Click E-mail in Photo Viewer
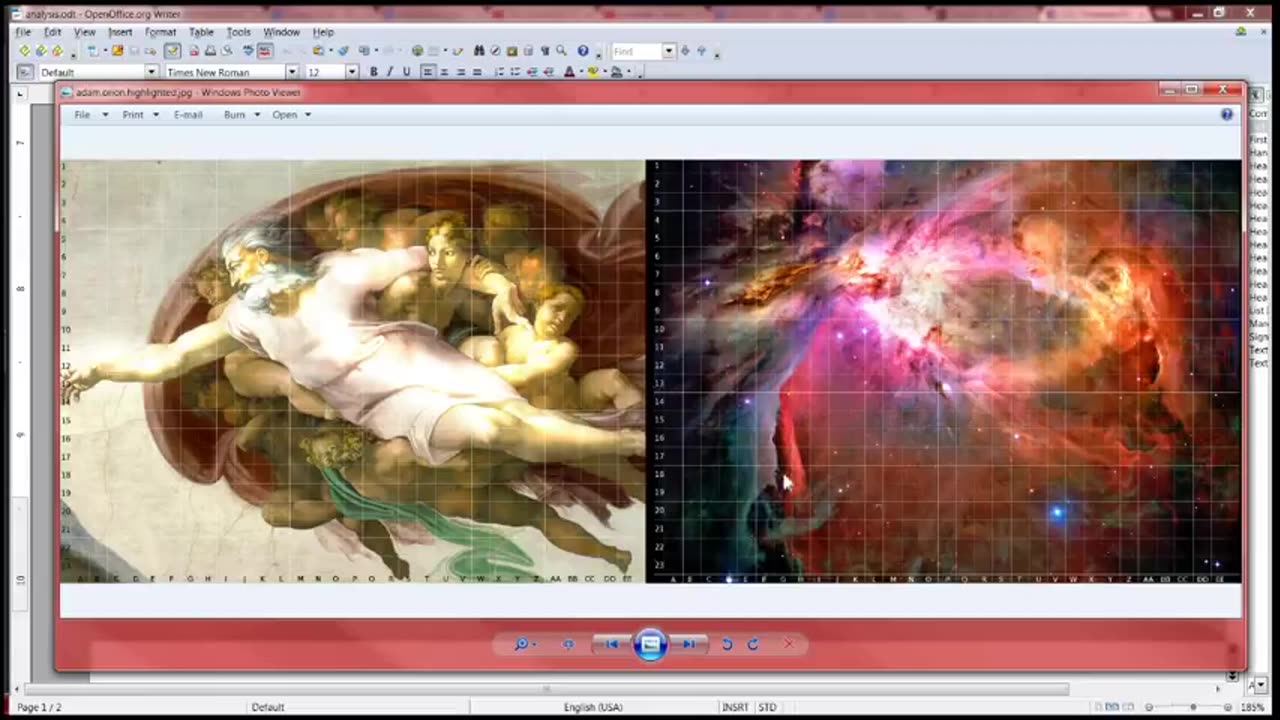This screenshot has height=720, width=1280. [x=188, y=115]
